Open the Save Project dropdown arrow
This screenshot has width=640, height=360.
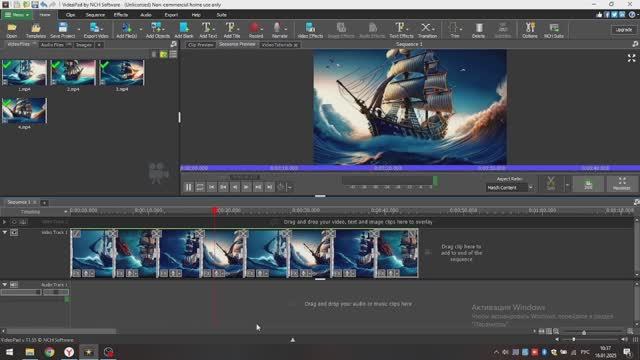[79, 29]
